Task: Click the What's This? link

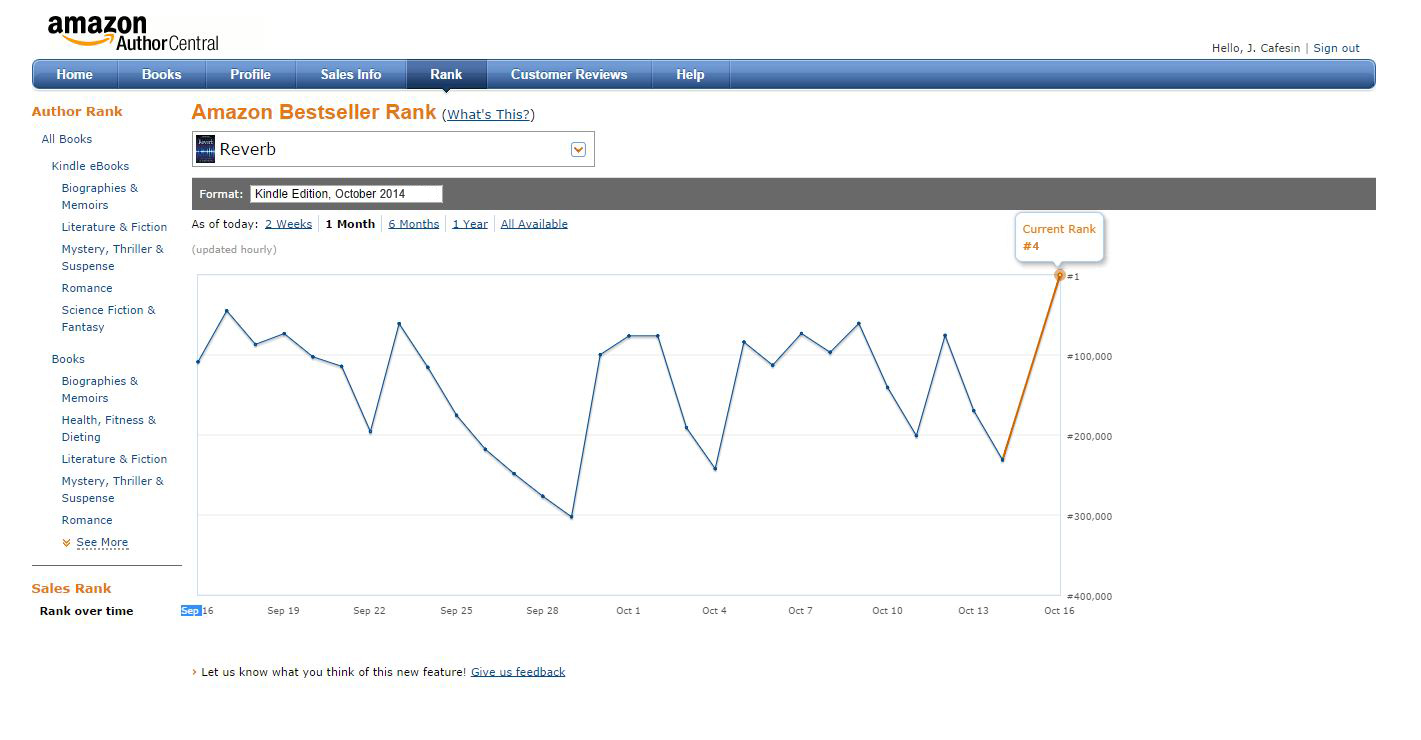Action: point(488,115)
